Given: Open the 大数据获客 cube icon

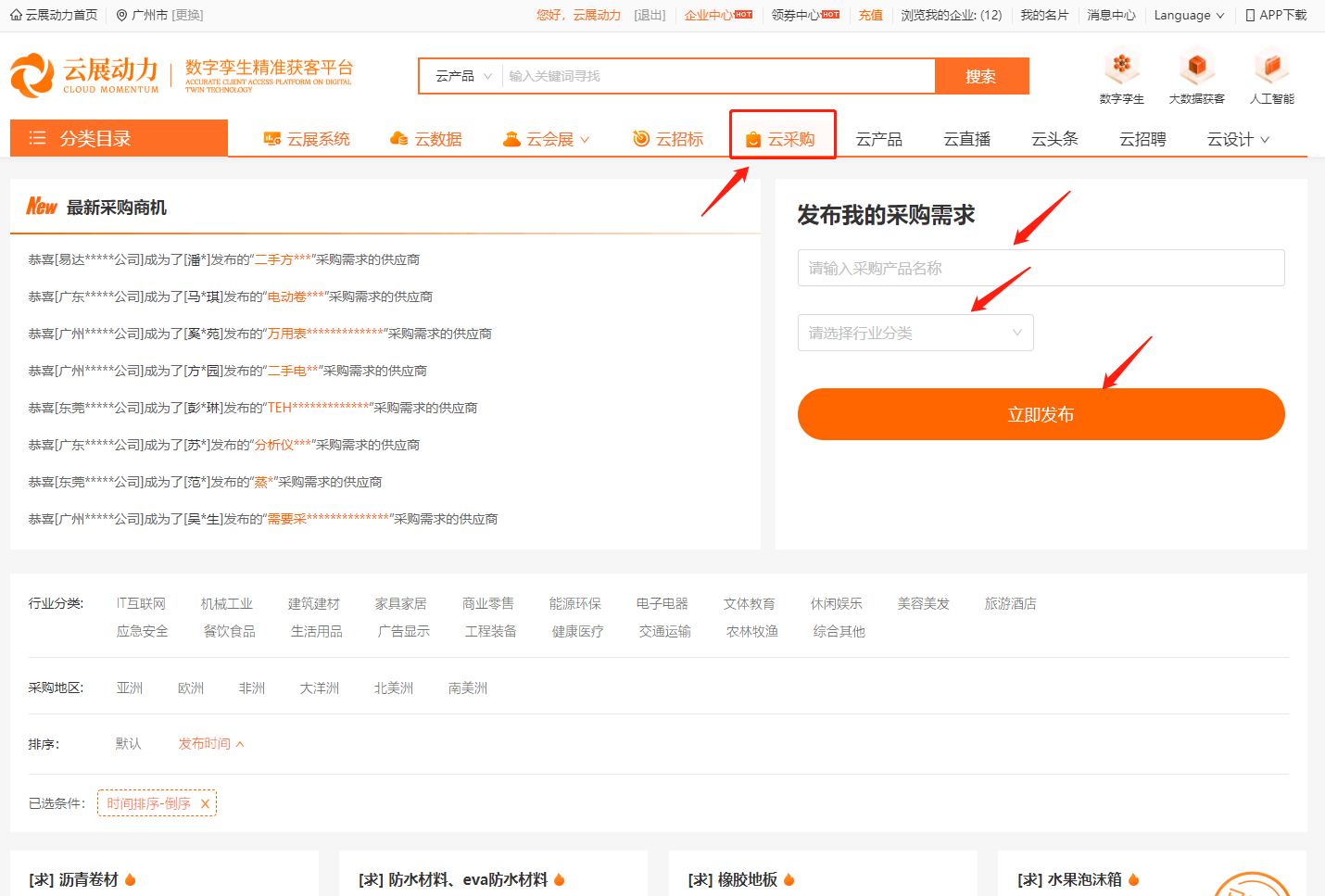Looking at the screenshot, I should point(1196,67).
